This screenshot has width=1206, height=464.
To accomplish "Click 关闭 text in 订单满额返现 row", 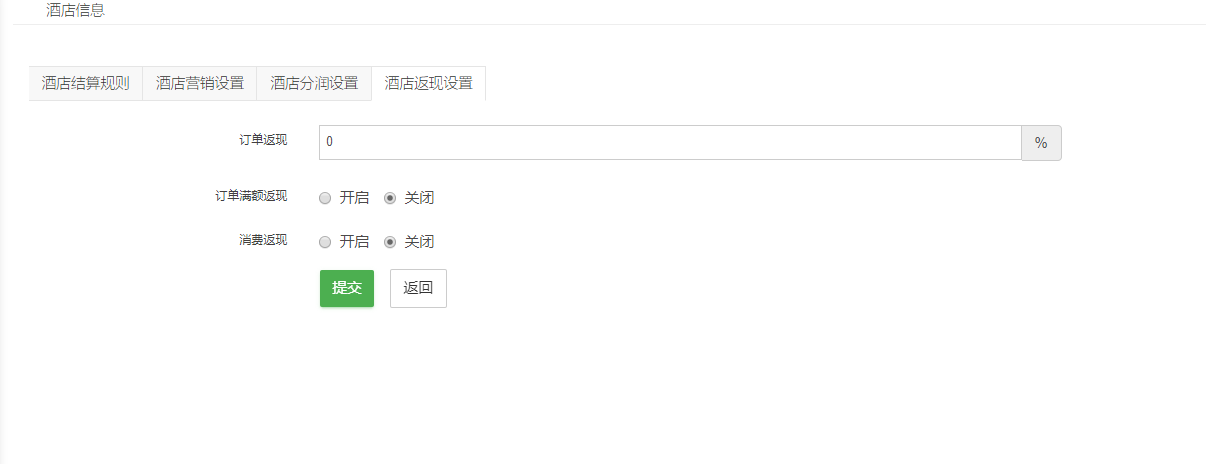I will [419, 198].
